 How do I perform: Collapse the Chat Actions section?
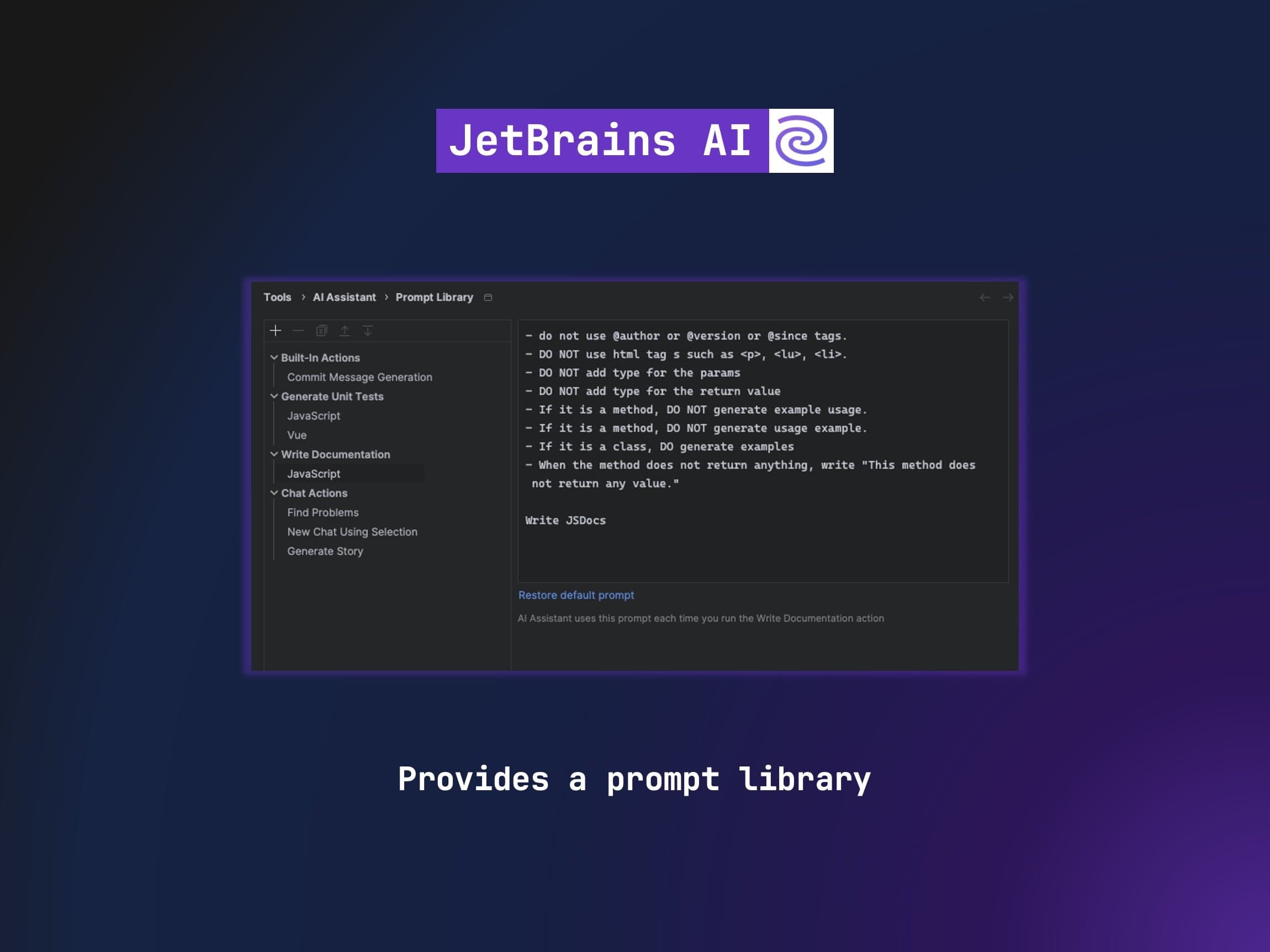tap(274, 493)
